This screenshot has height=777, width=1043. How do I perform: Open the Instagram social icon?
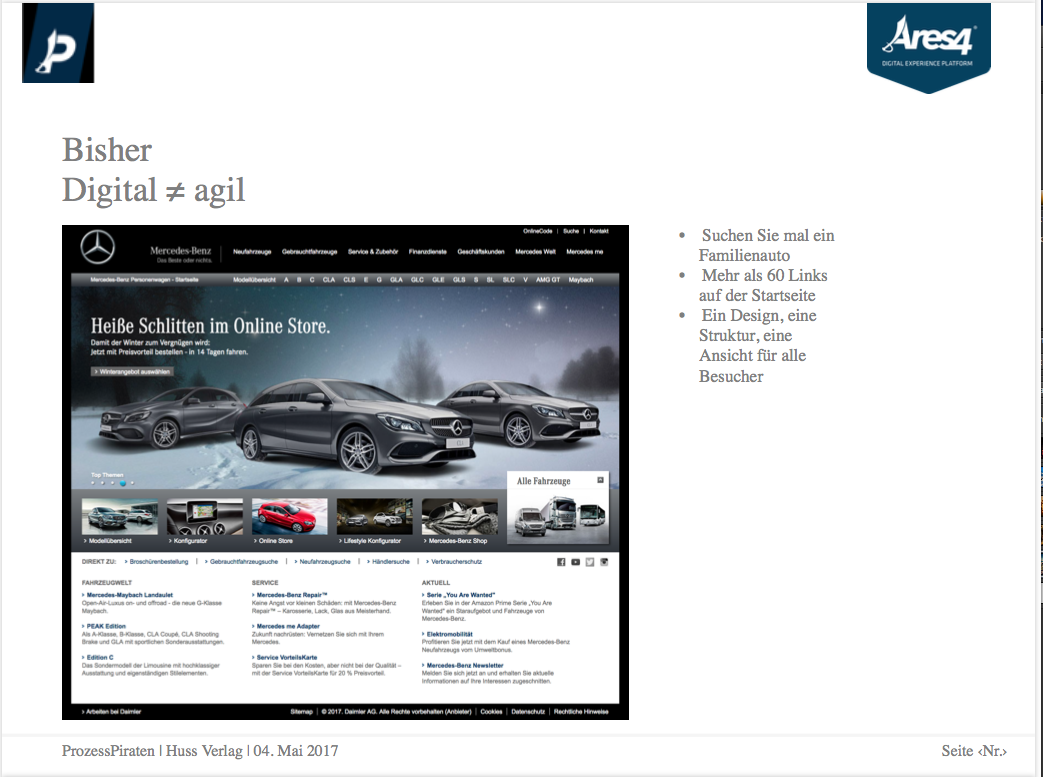604,562
